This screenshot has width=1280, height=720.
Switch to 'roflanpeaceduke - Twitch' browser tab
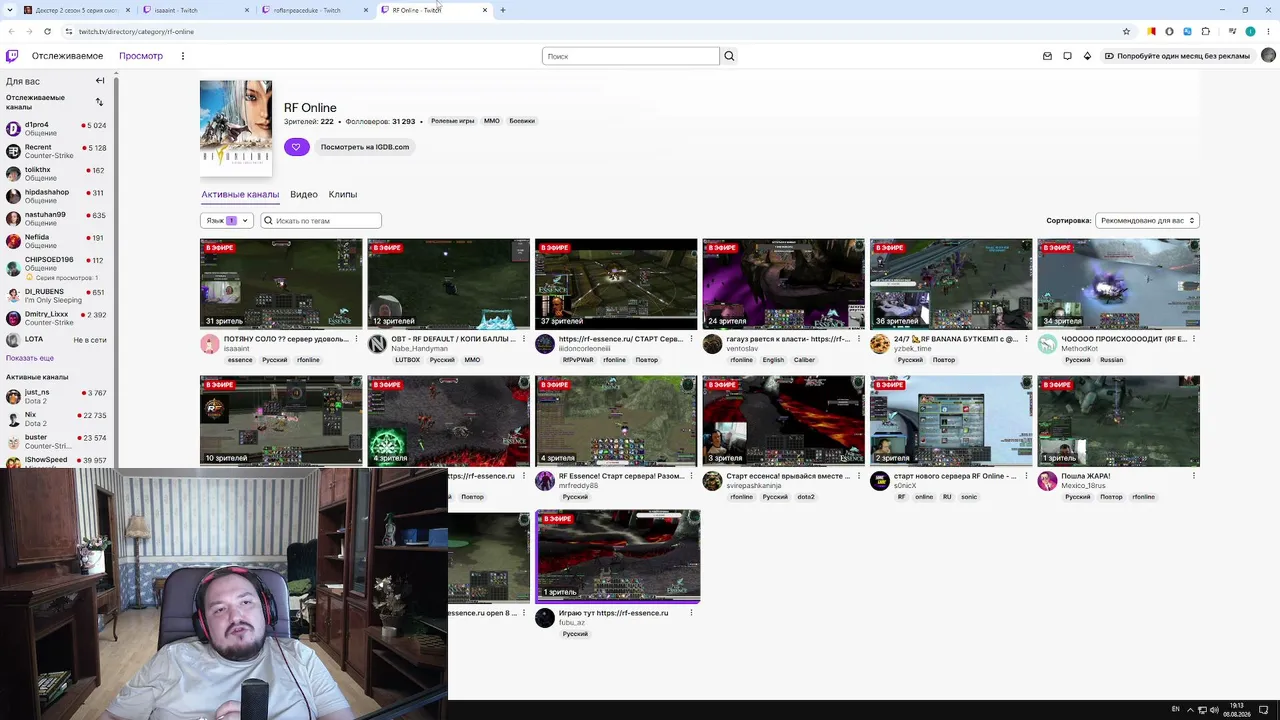(x=315, y=10)
